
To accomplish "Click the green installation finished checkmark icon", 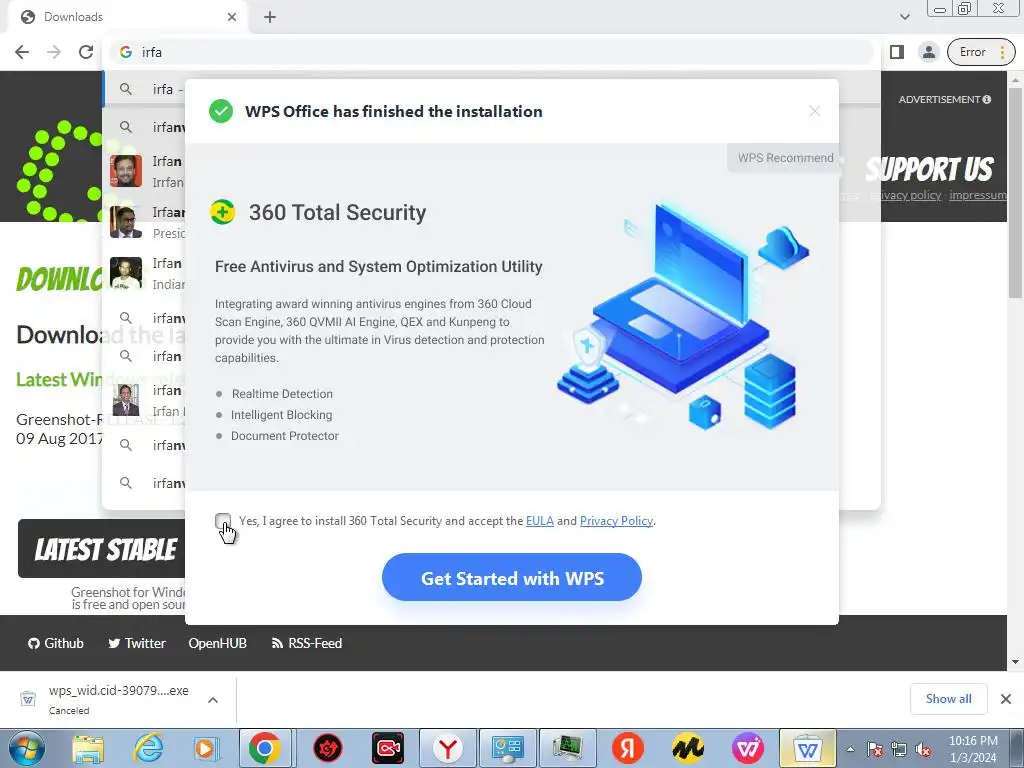I will pos(221,111).
